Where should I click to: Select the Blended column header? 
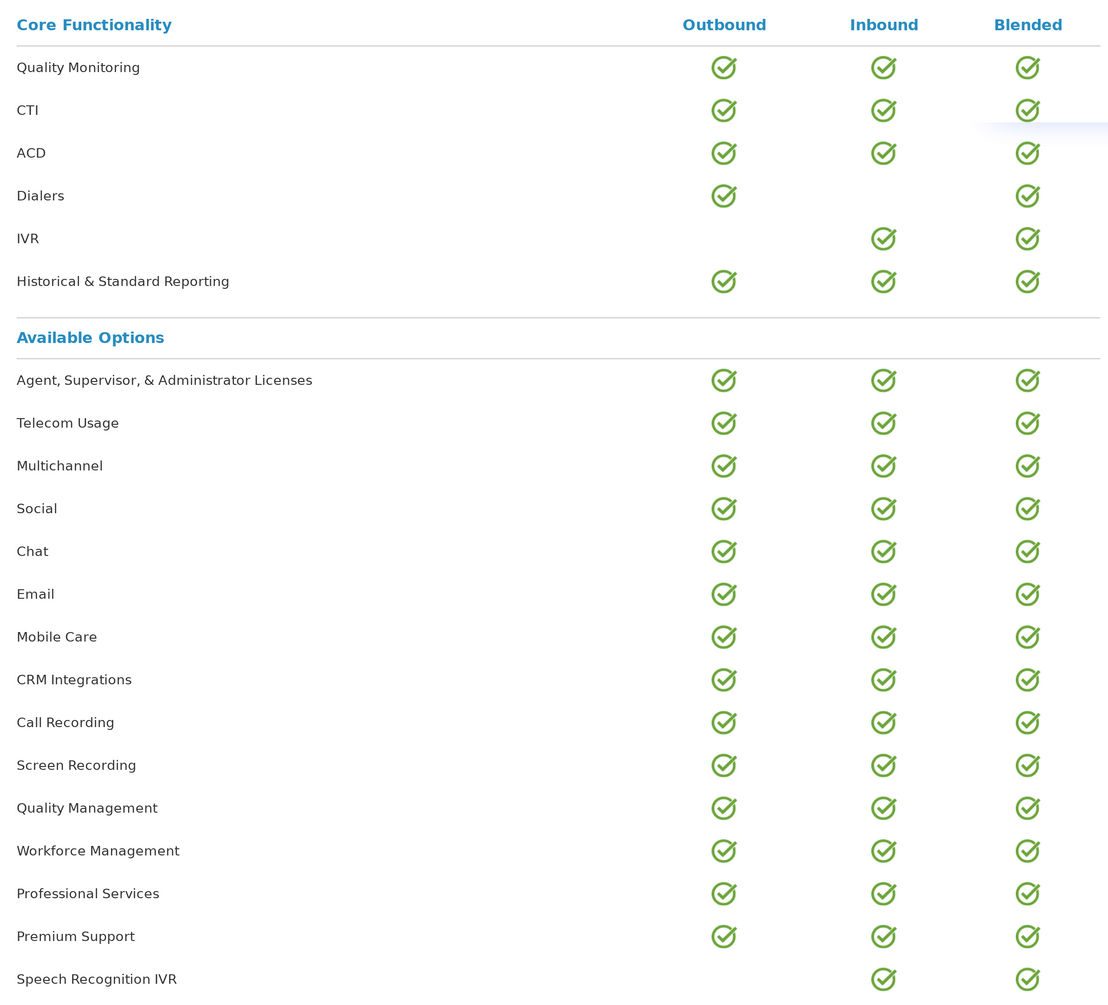pyautogui.click(x=1027, y=25)
